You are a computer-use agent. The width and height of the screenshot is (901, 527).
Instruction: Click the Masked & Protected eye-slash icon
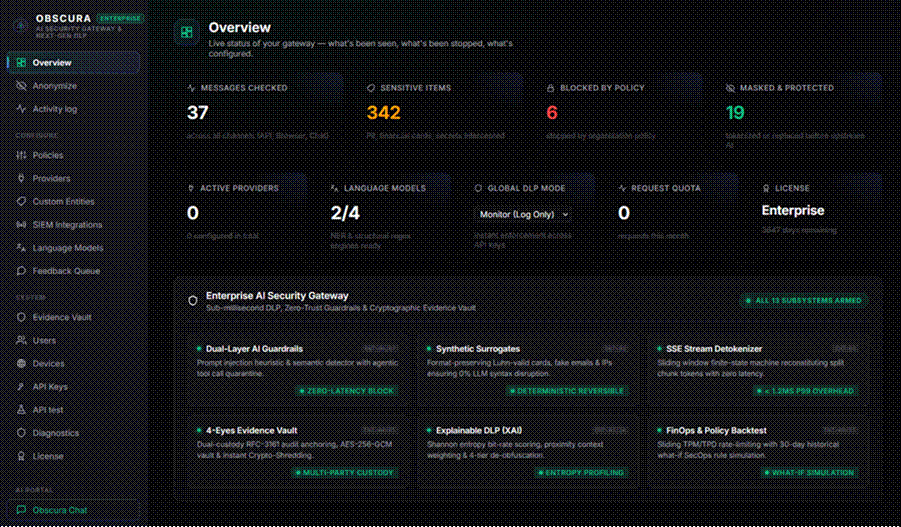730,88
